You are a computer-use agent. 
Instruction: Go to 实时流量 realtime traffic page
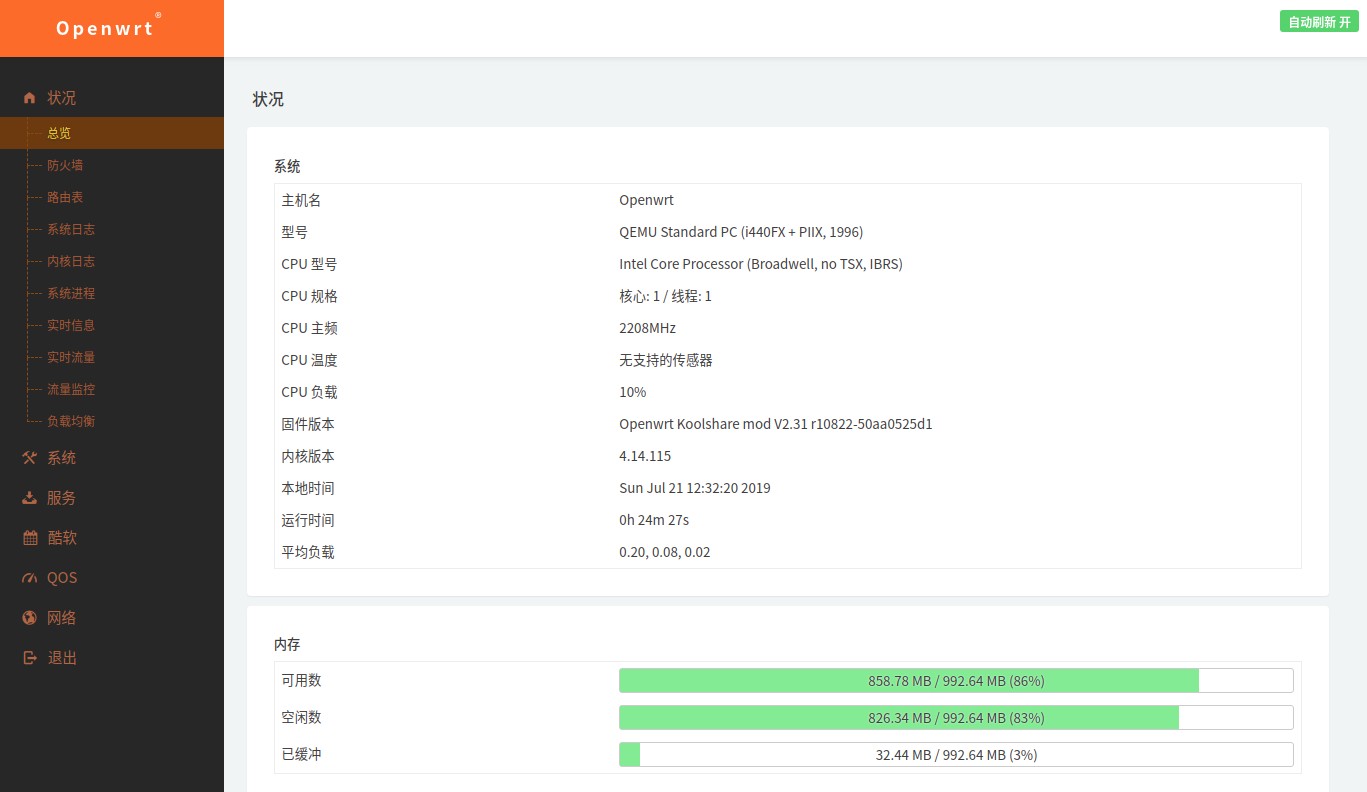71,357
